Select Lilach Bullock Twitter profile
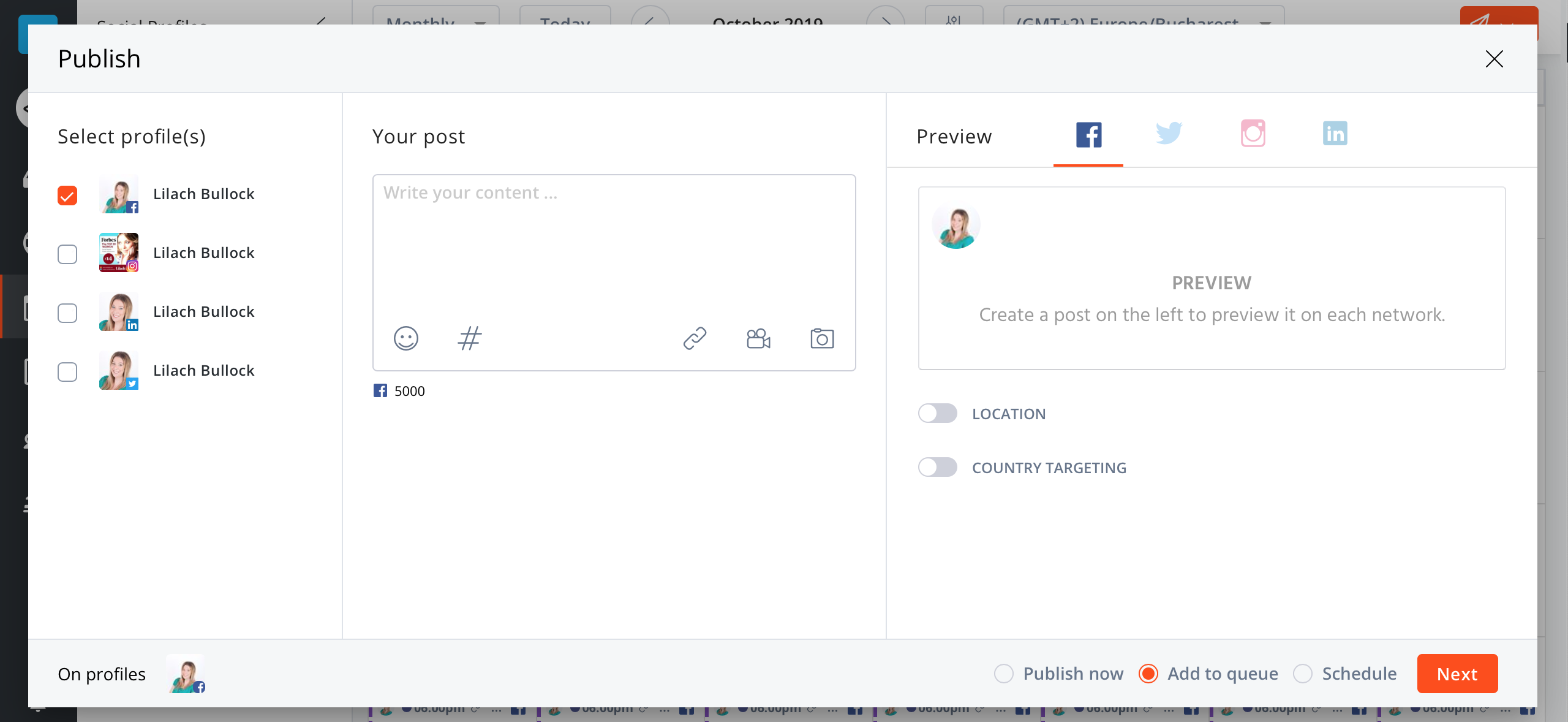This screenshot has height=722, width=1568. pyautogui.click(x=67, y=370)
